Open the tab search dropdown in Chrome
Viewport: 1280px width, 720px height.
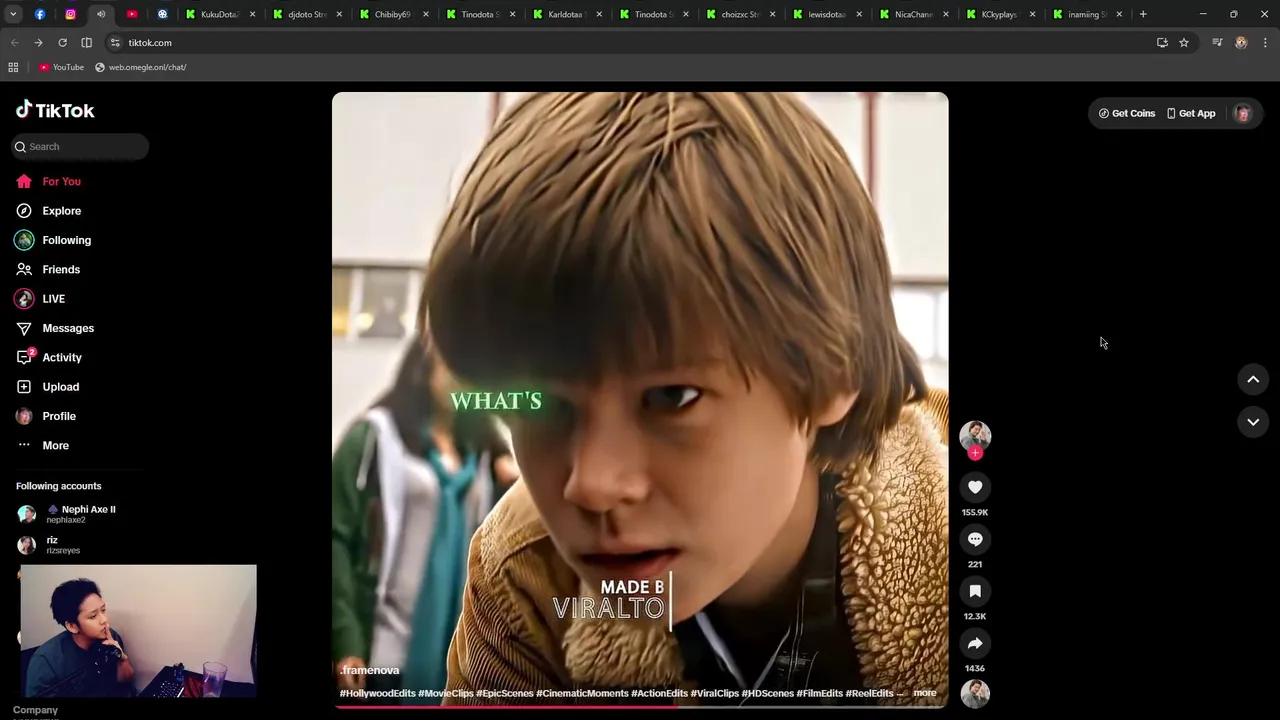[x=13, y=14]
